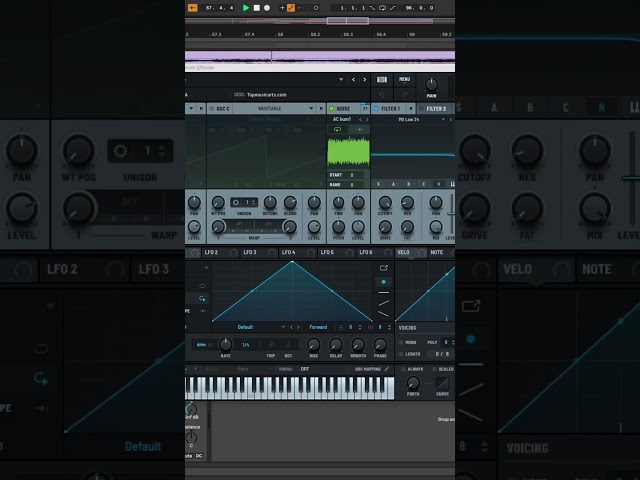
Task: Click the AC hum1 noise sample name
Action: [342, 119]
